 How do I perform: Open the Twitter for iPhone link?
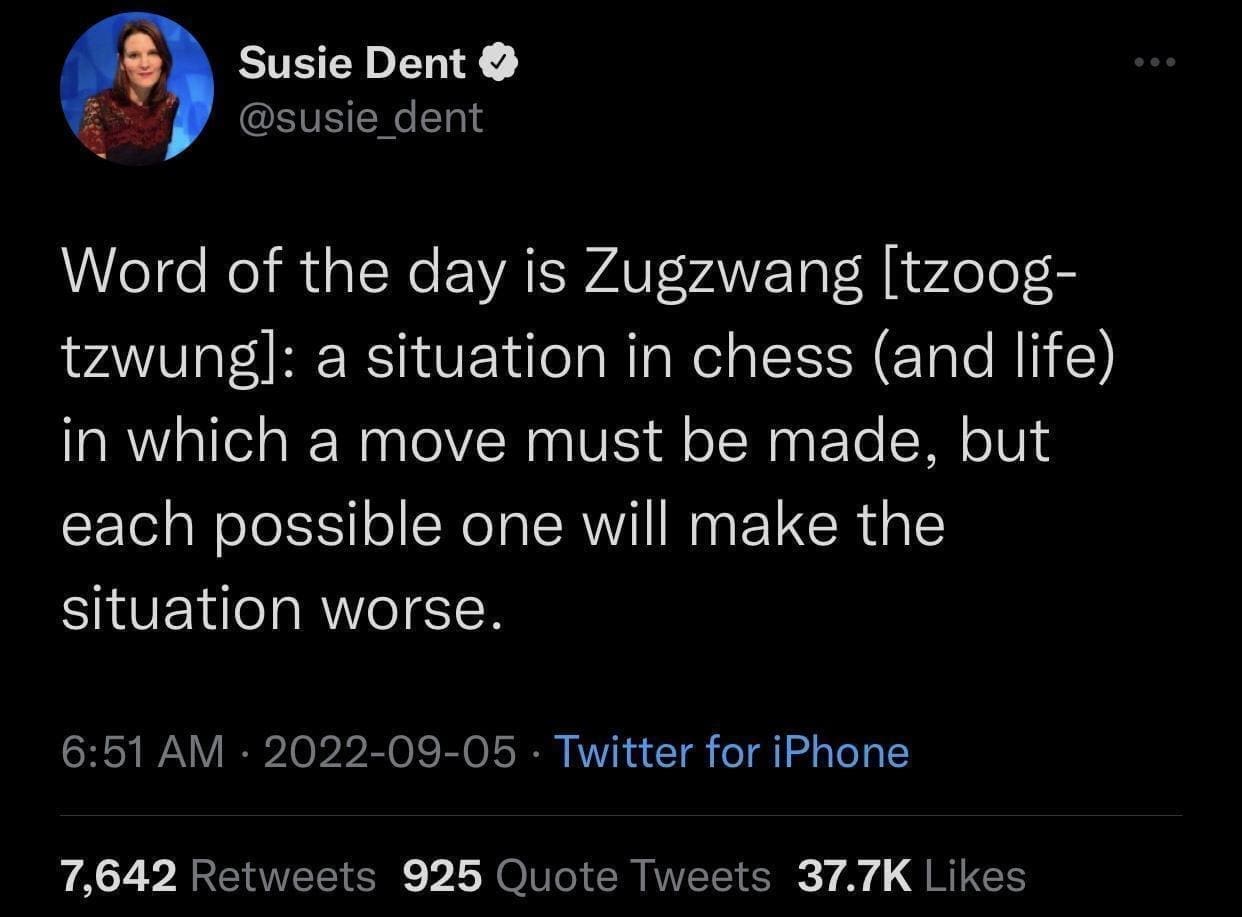[732, 752]
